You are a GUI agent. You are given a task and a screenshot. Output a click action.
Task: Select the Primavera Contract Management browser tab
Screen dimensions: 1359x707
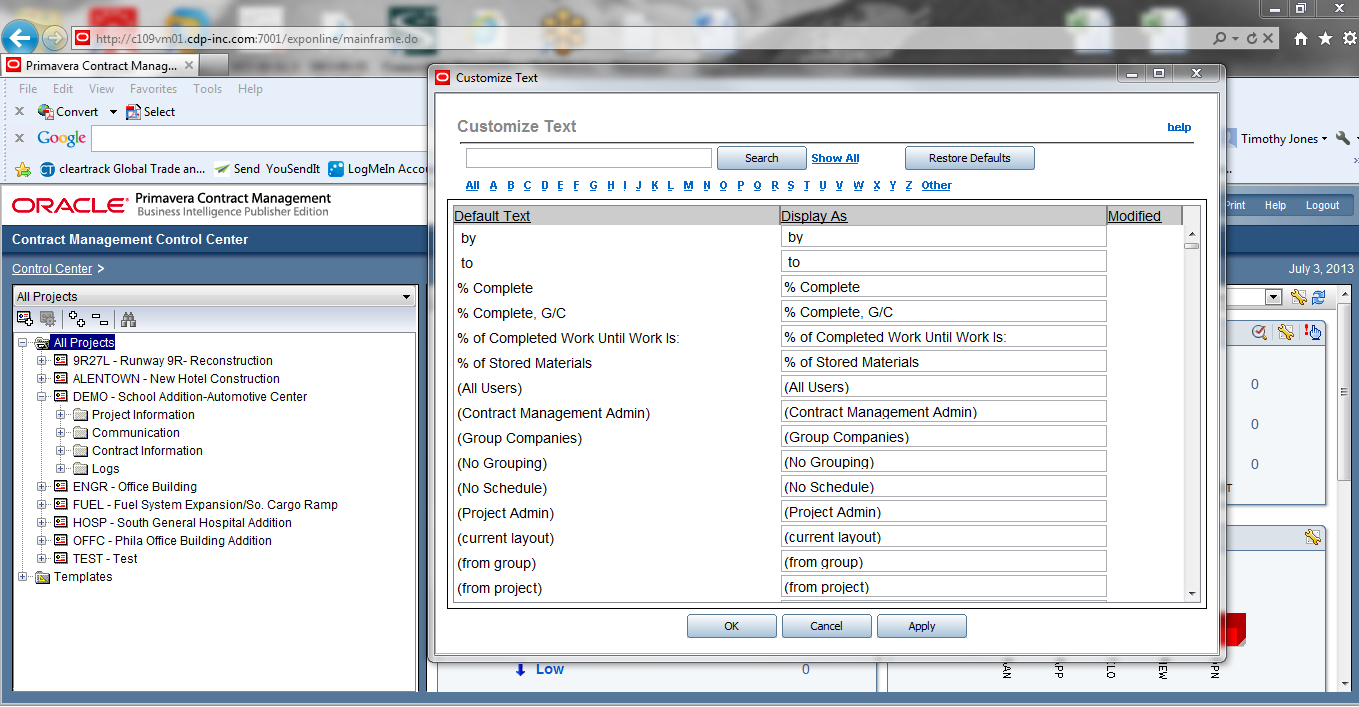[100, 65]
